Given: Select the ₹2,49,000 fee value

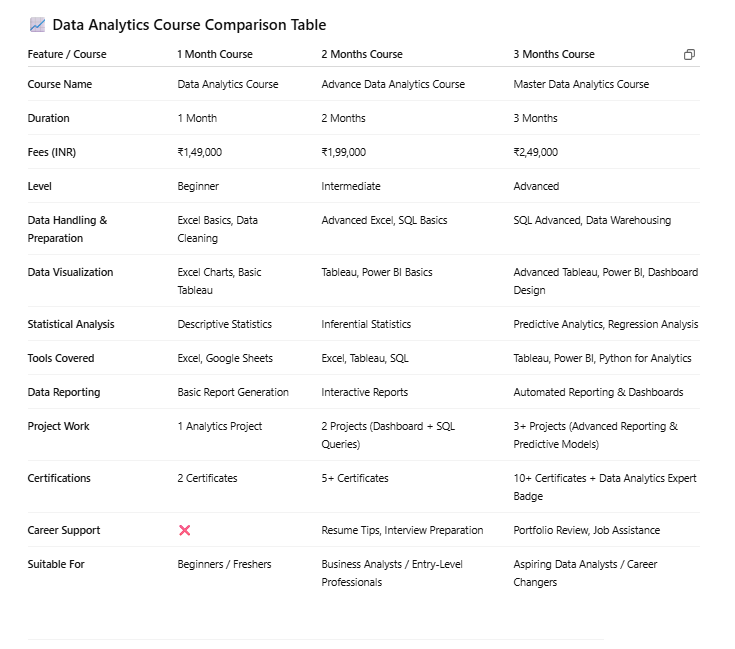Looking at the screenshot, I should [535, 152].
